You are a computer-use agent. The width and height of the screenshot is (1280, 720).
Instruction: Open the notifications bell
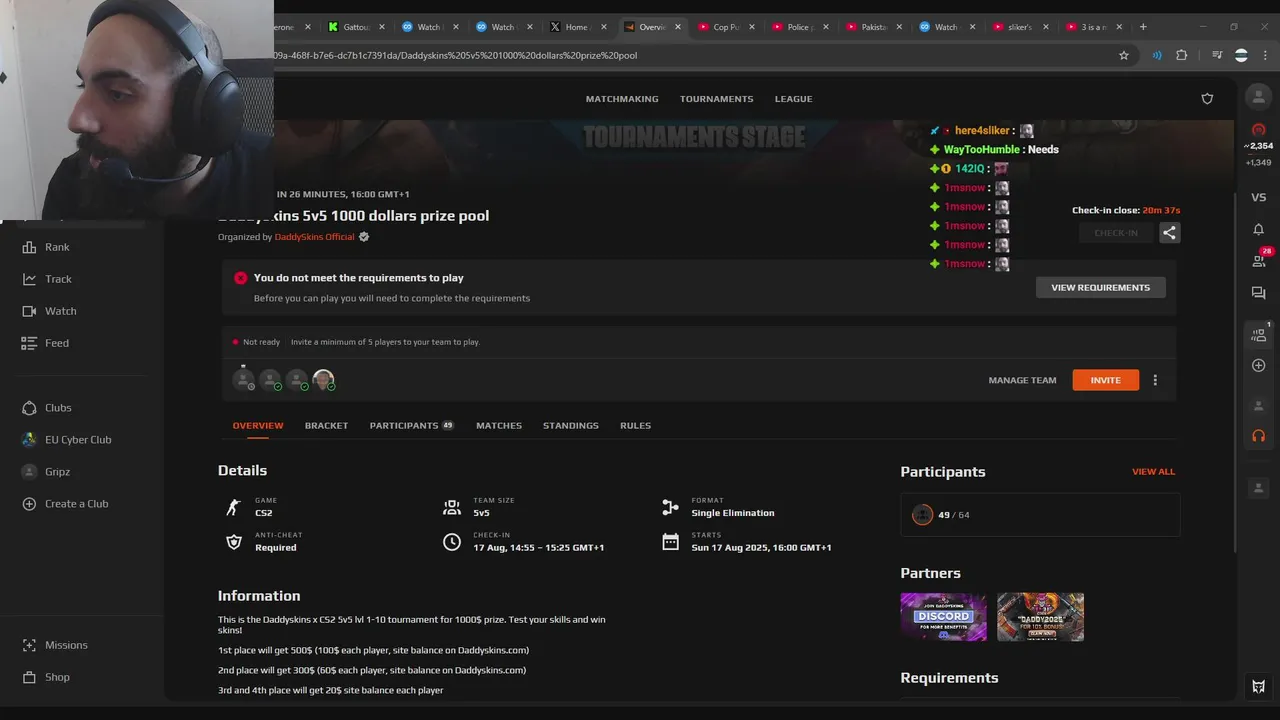(1259, 229)
